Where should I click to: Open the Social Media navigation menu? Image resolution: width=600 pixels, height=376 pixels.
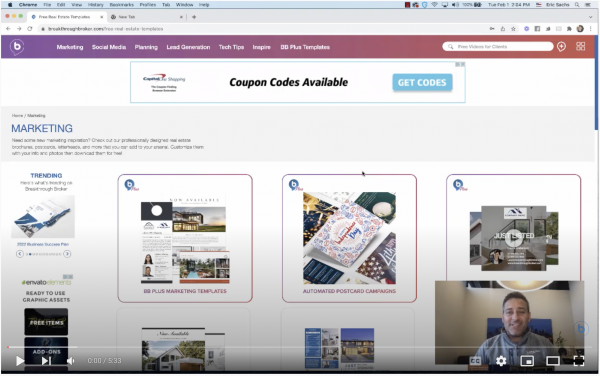click(x=109, y=47)
